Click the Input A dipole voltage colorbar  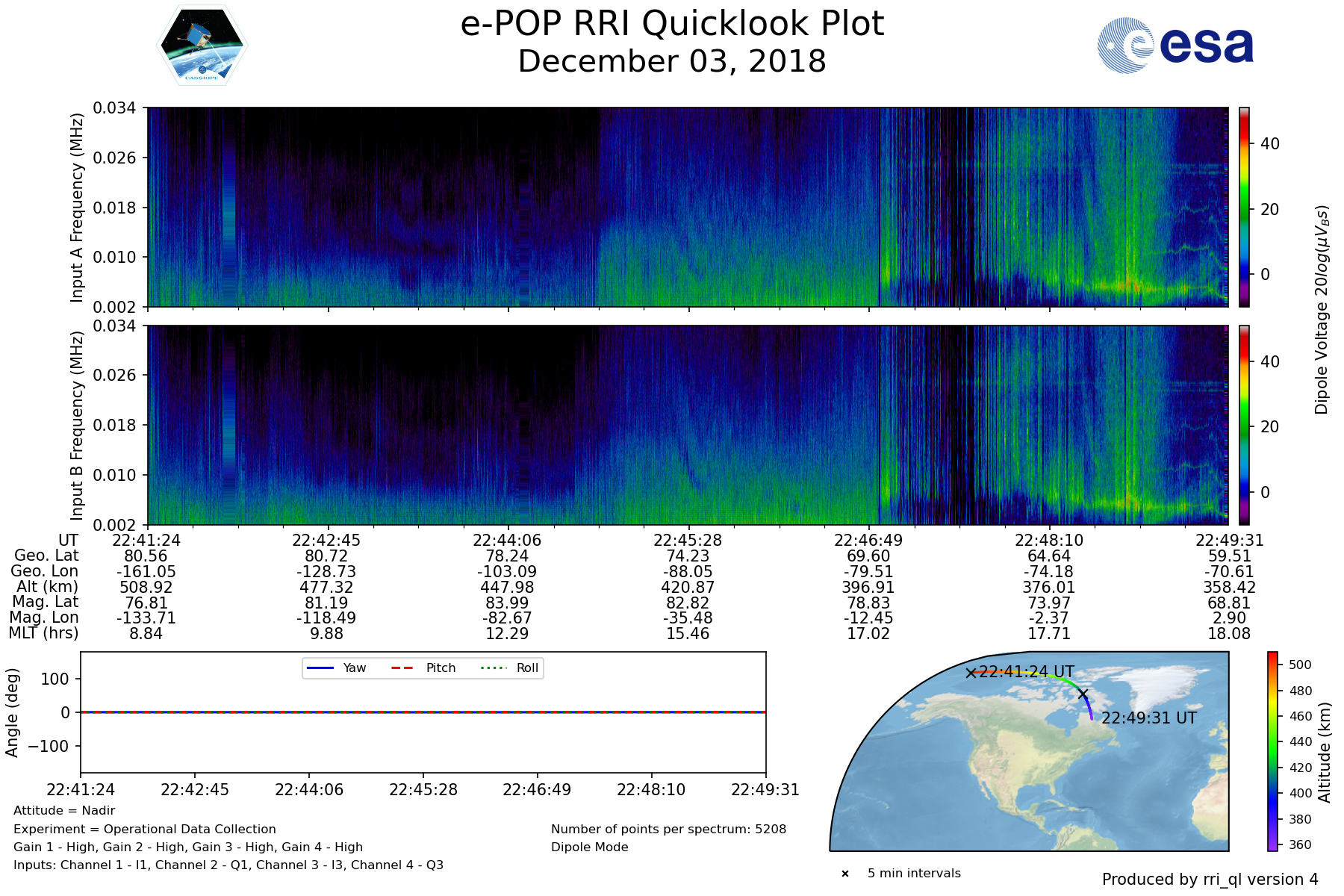coord(1244,207)
